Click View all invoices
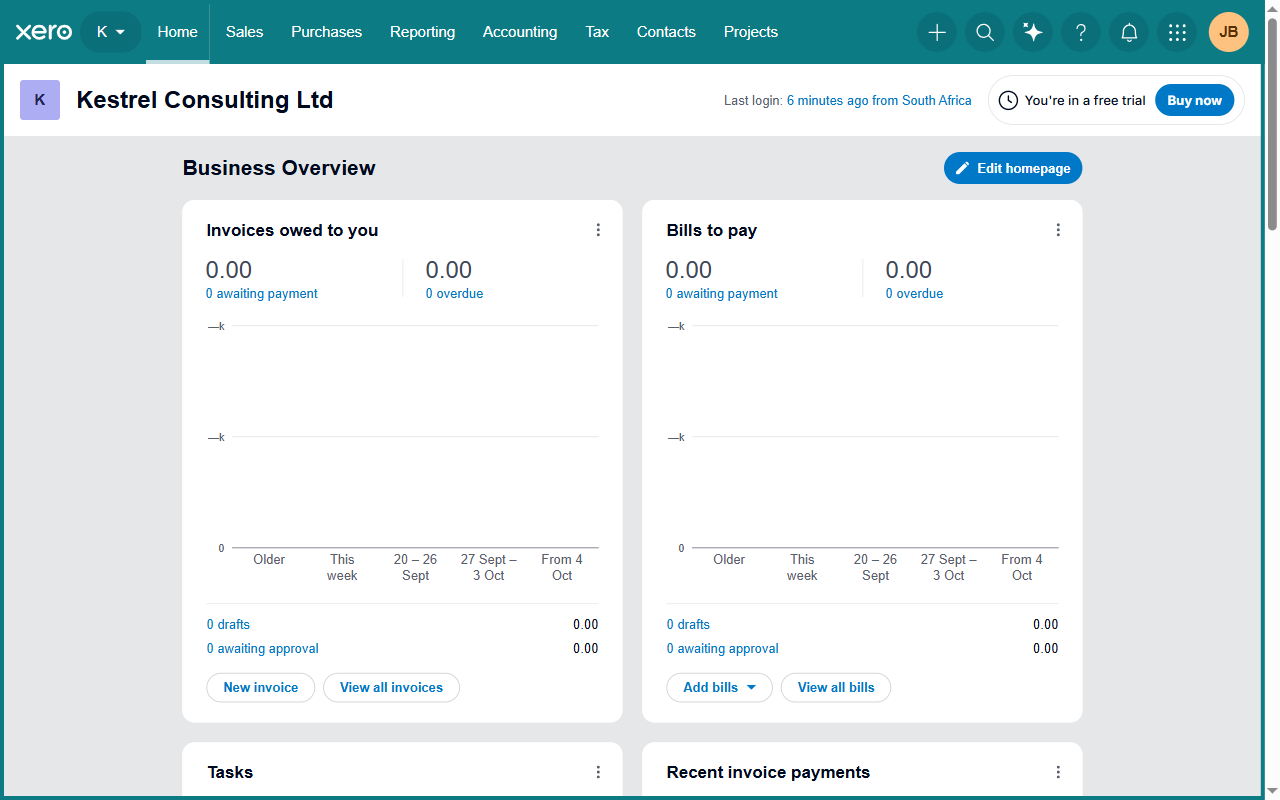The image size is (1280, 800). [391, 688]
